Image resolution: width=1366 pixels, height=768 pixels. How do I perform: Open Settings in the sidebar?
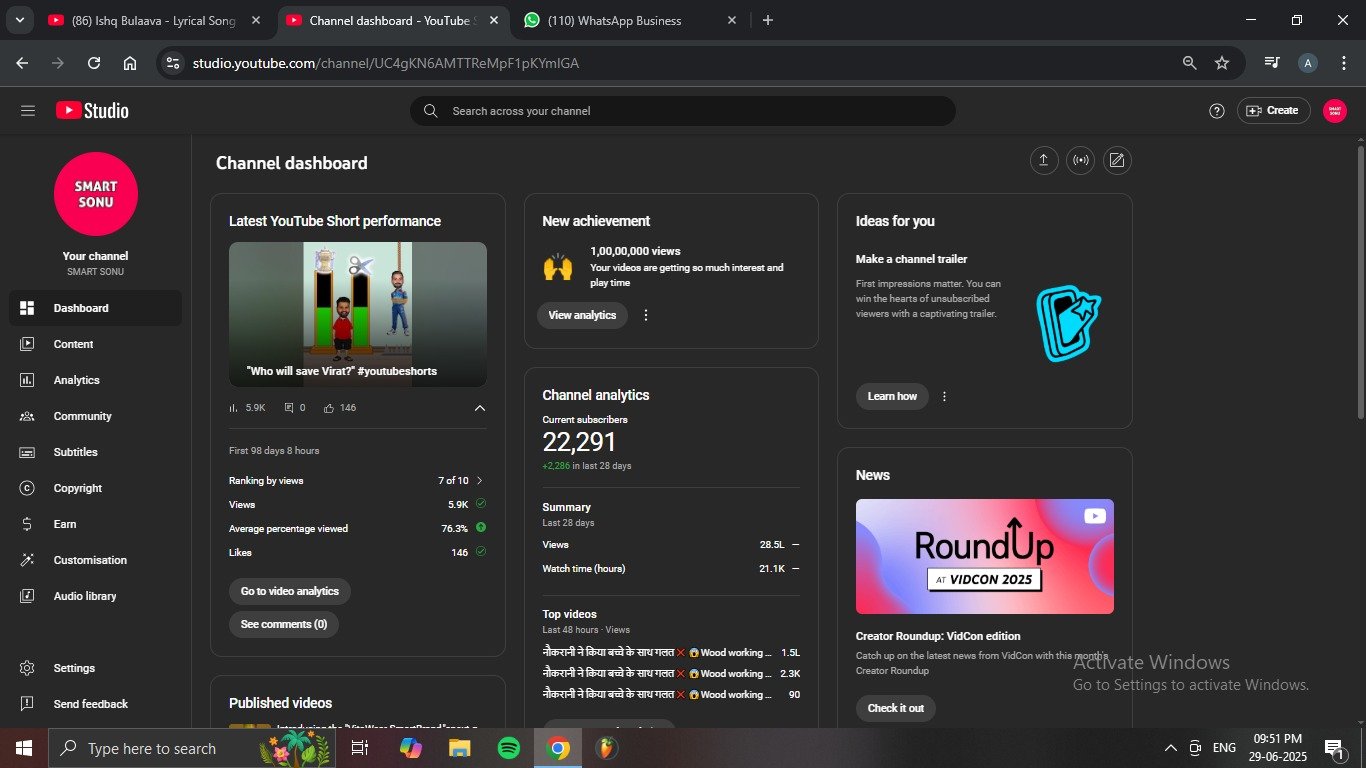(x=95, y=668)
